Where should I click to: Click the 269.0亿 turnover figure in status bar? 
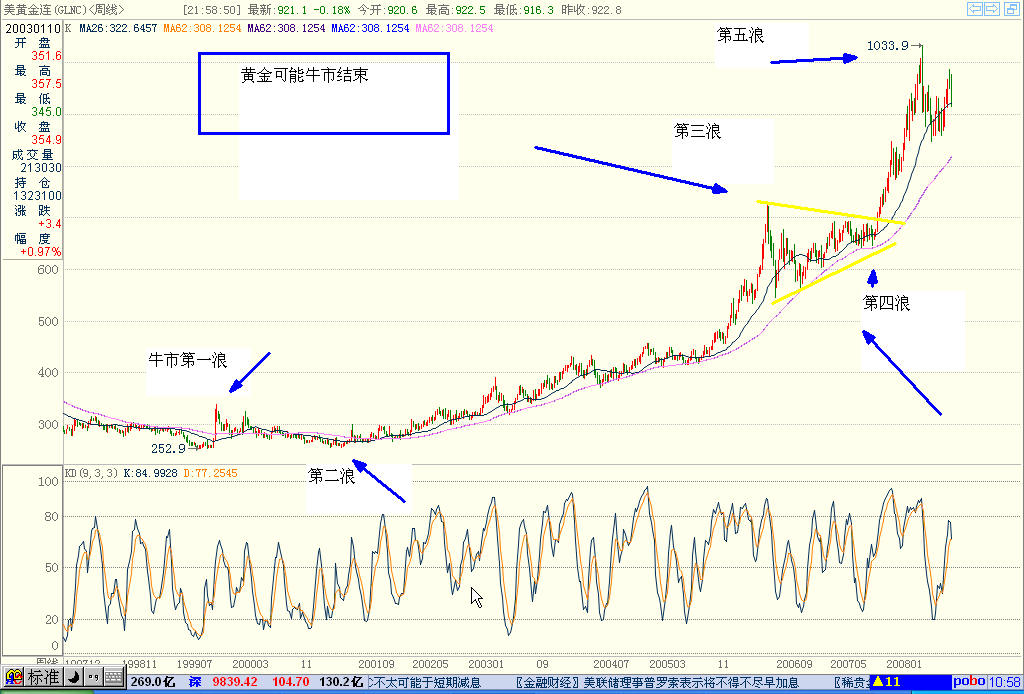[x=153, y=682]
